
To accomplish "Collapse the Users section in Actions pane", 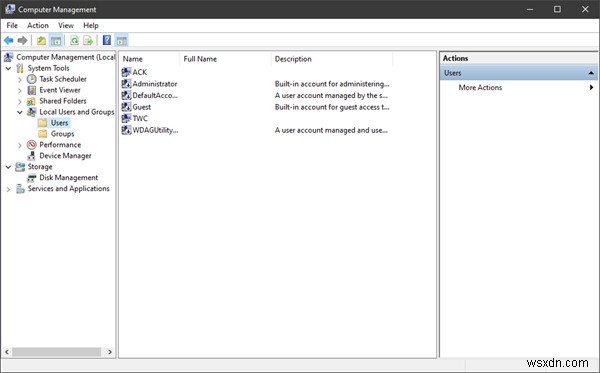I will tap(591, 73).
